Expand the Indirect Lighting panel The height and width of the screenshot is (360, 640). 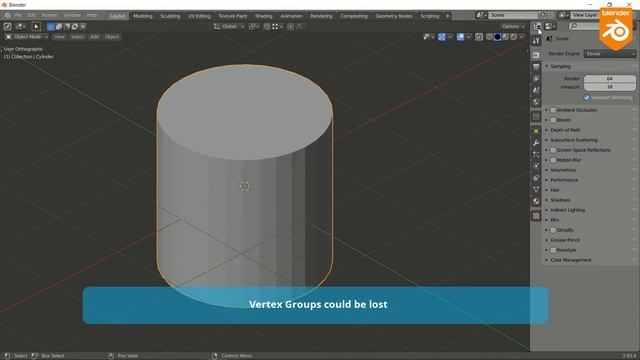[x=547, y=210]
